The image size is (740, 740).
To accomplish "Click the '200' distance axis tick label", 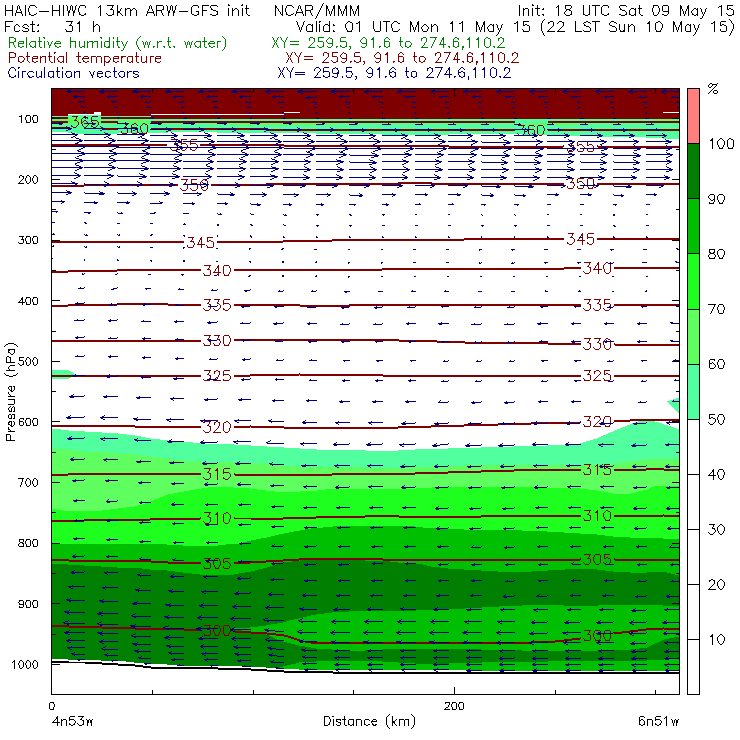I will [454, 706].
